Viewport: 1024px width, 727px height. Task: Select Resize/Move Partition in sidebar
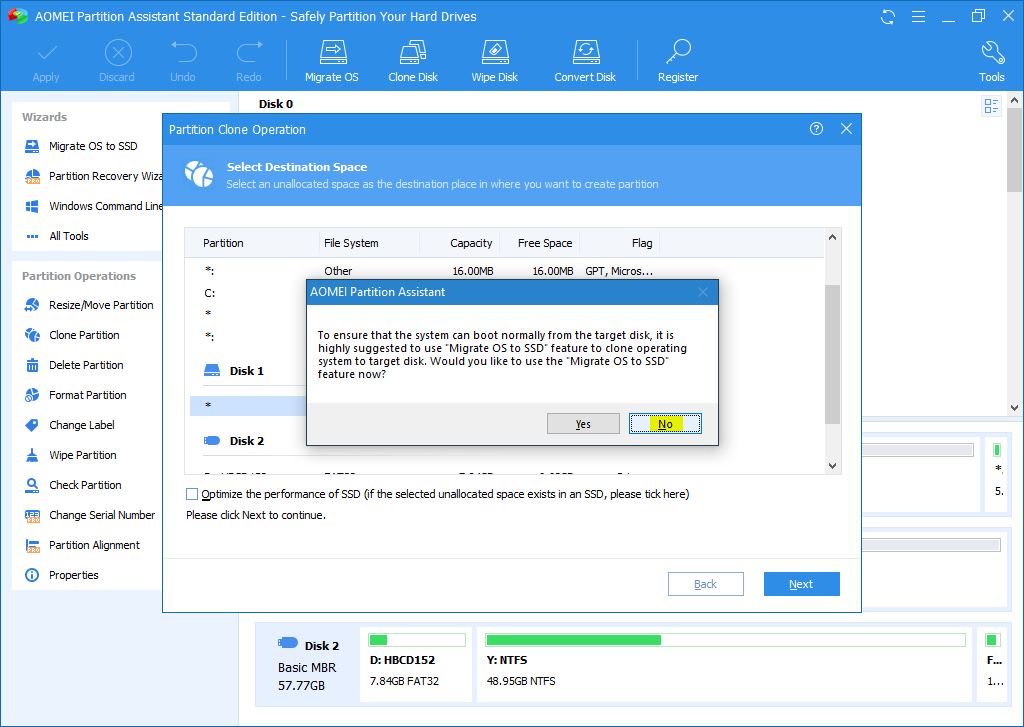[101, 305]
